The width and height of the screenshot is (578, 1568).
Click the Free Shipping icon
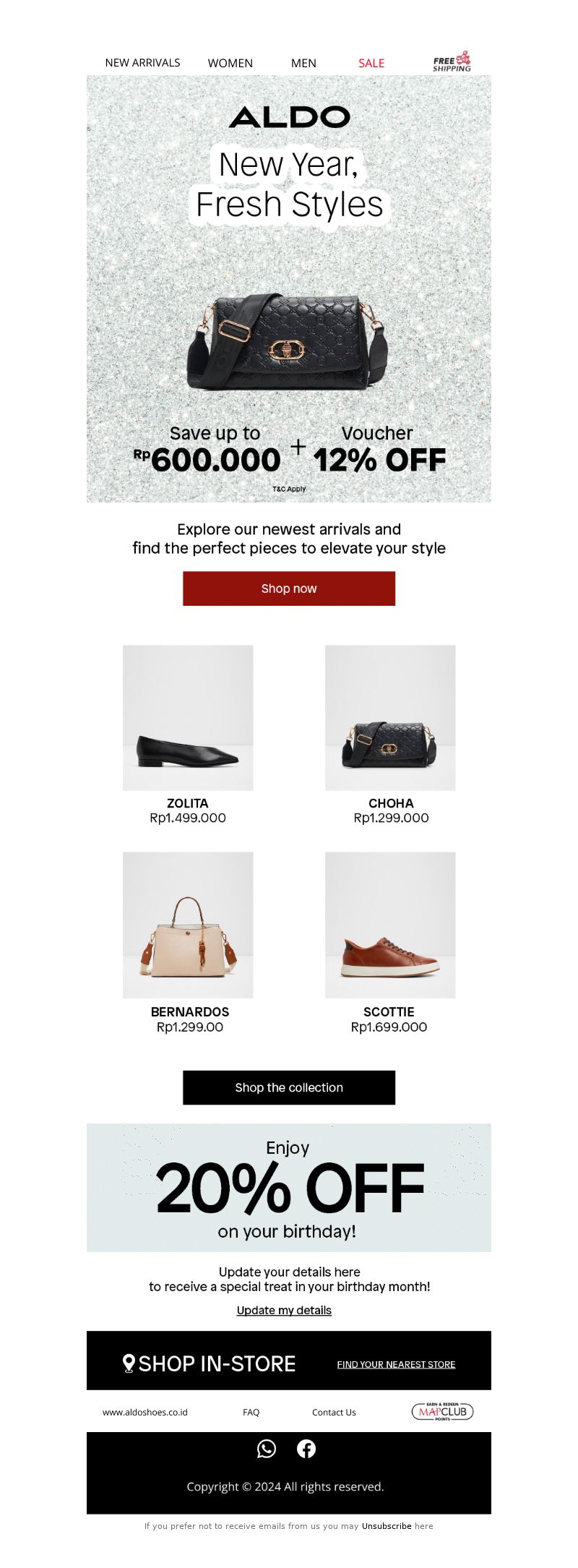point(452,61)
